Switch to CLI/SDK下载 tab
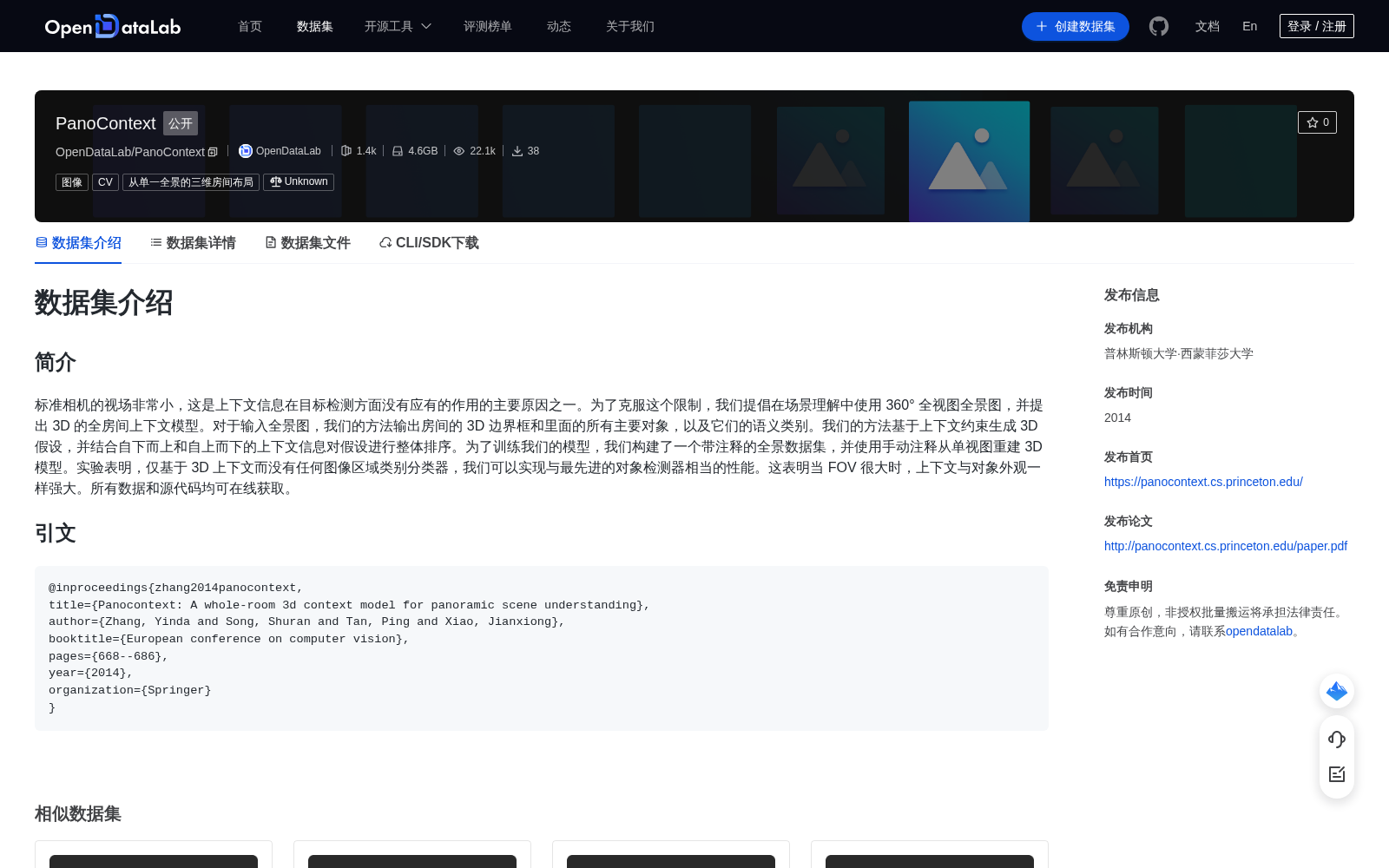The height and width of the screenshot is (868, 1389). coord(429,243)
